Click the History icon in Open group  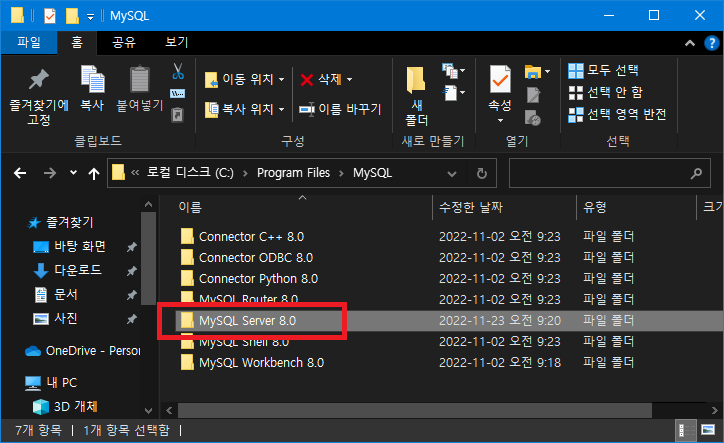[533, 117]
